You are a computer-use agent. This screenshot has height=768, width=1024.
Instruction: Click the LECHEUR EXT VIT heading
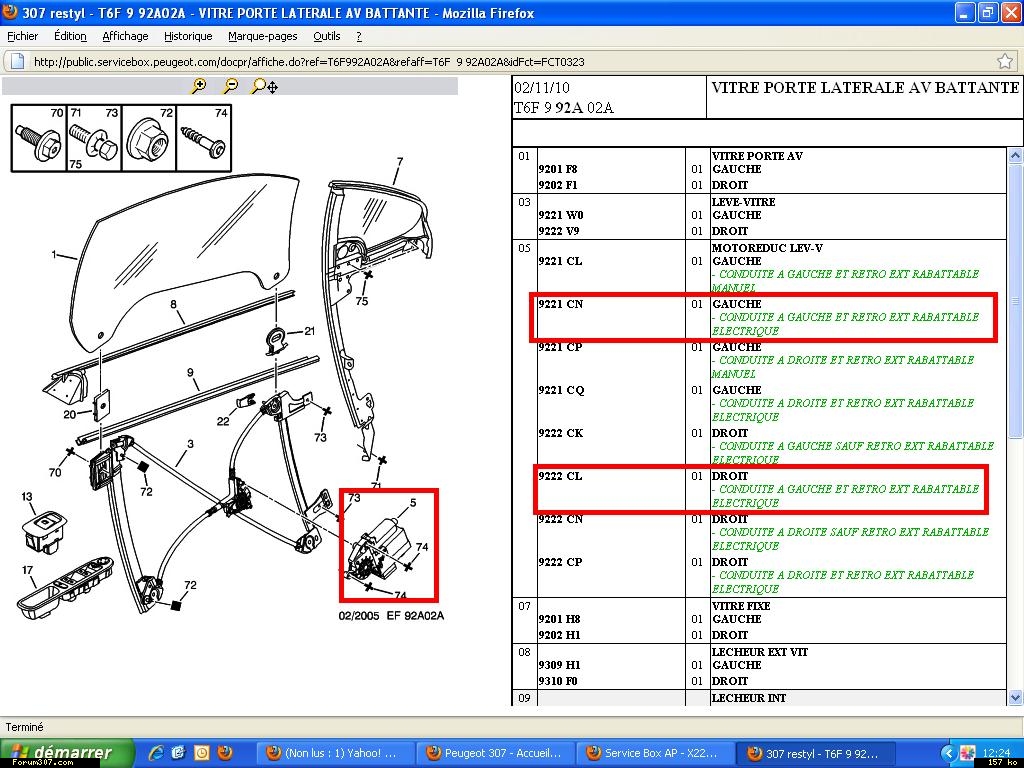click(760, 652)
